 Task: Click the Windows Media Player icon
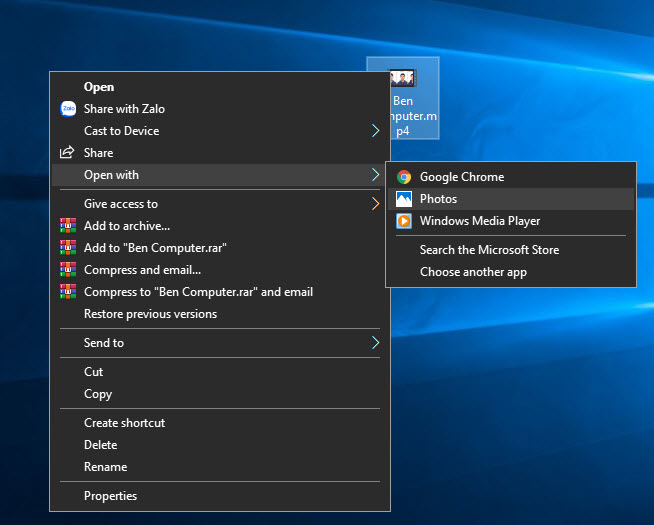[404, 221]
